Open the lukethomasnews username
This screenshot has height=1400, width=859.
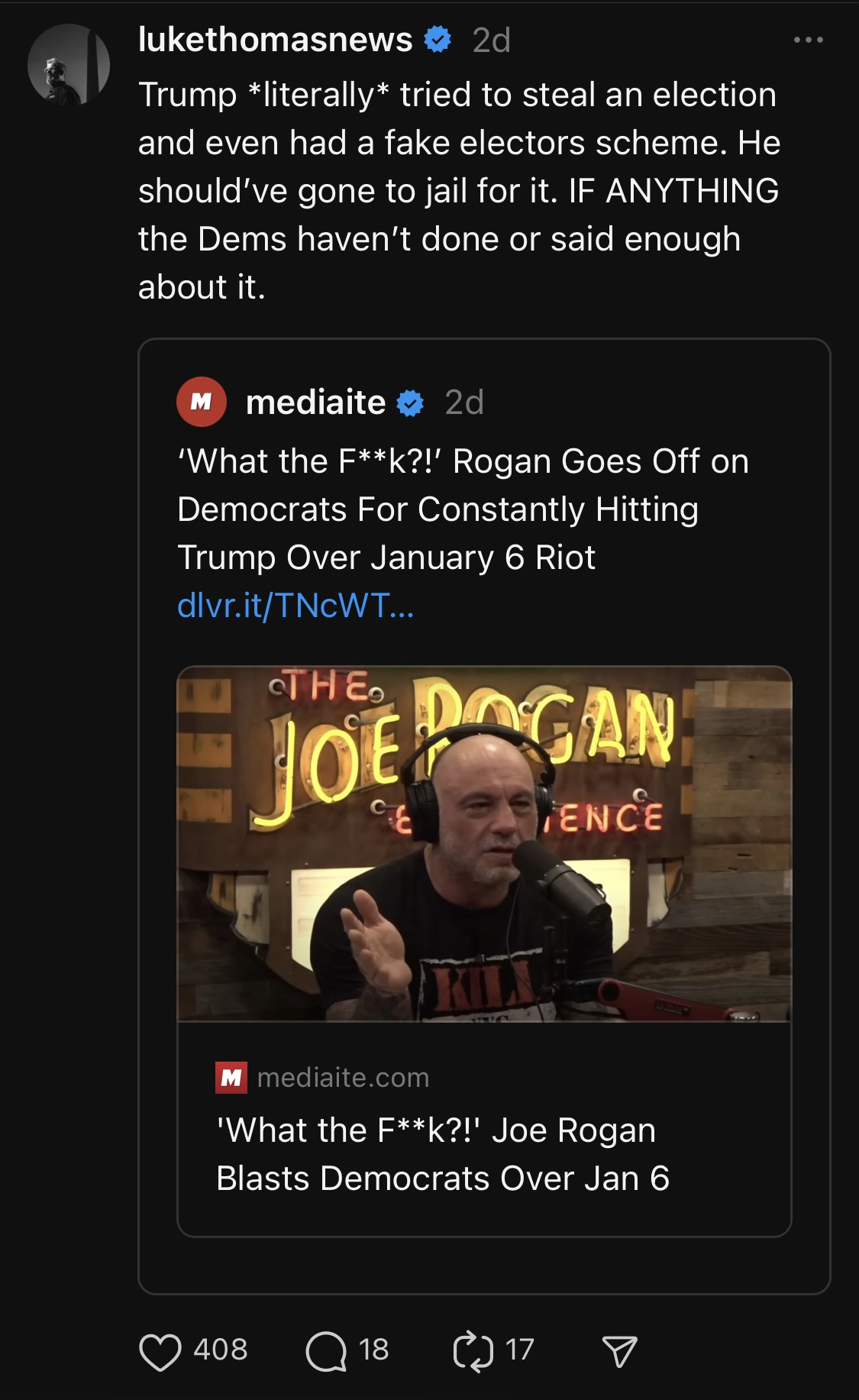pyautogui.click(x=275, y=40)
